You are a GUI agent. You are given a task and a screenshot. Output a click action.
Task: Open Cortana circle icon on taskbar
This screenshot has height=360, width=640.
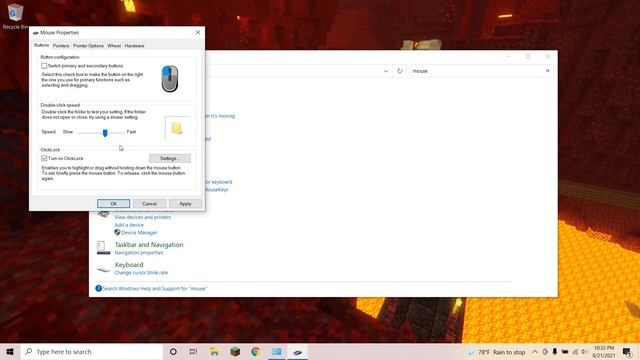pos(173,351)
